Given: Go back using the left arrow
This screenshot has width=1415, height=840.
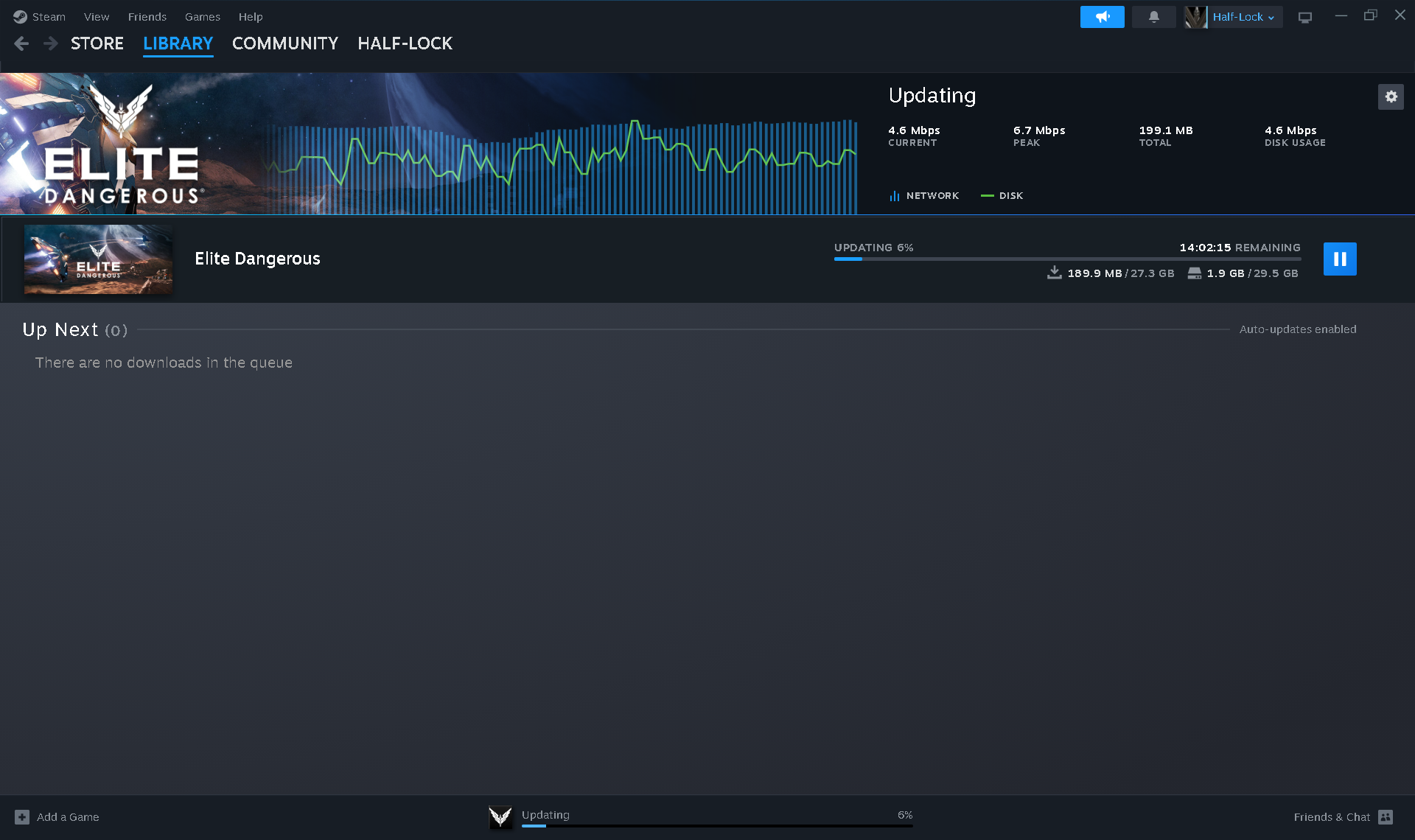Looking at the screenshot, I should (21, 43).
